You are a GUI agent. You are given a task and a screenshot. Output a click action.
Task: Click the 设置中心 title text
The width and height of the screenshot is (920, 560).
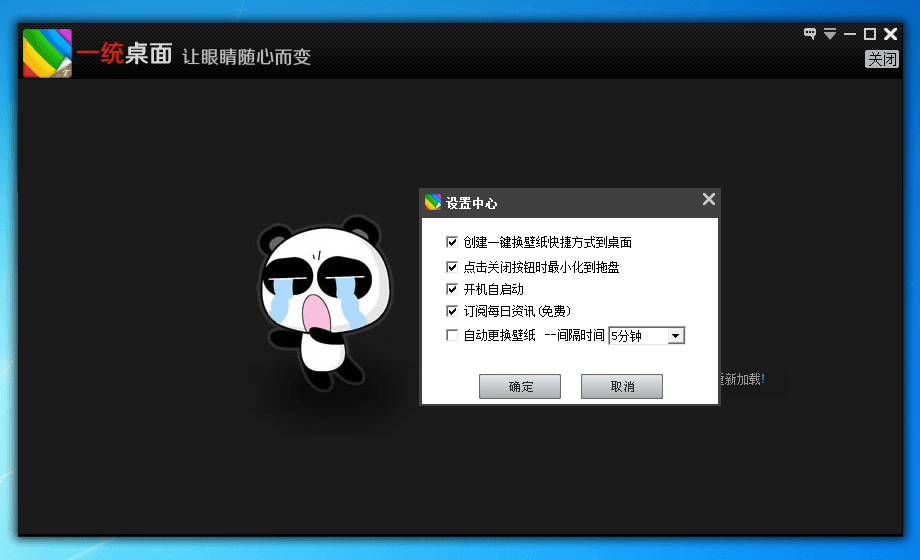tap(471, 203)
